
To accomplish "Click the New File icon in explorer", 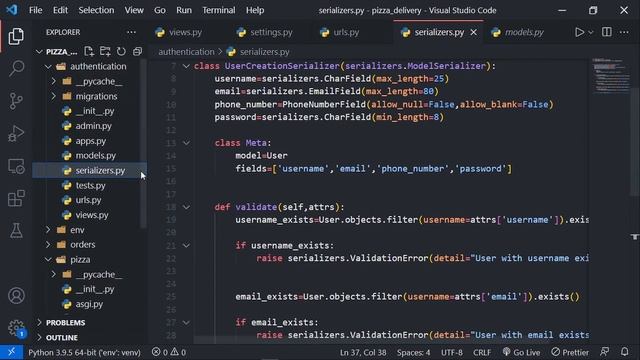I will click(89, 51).
